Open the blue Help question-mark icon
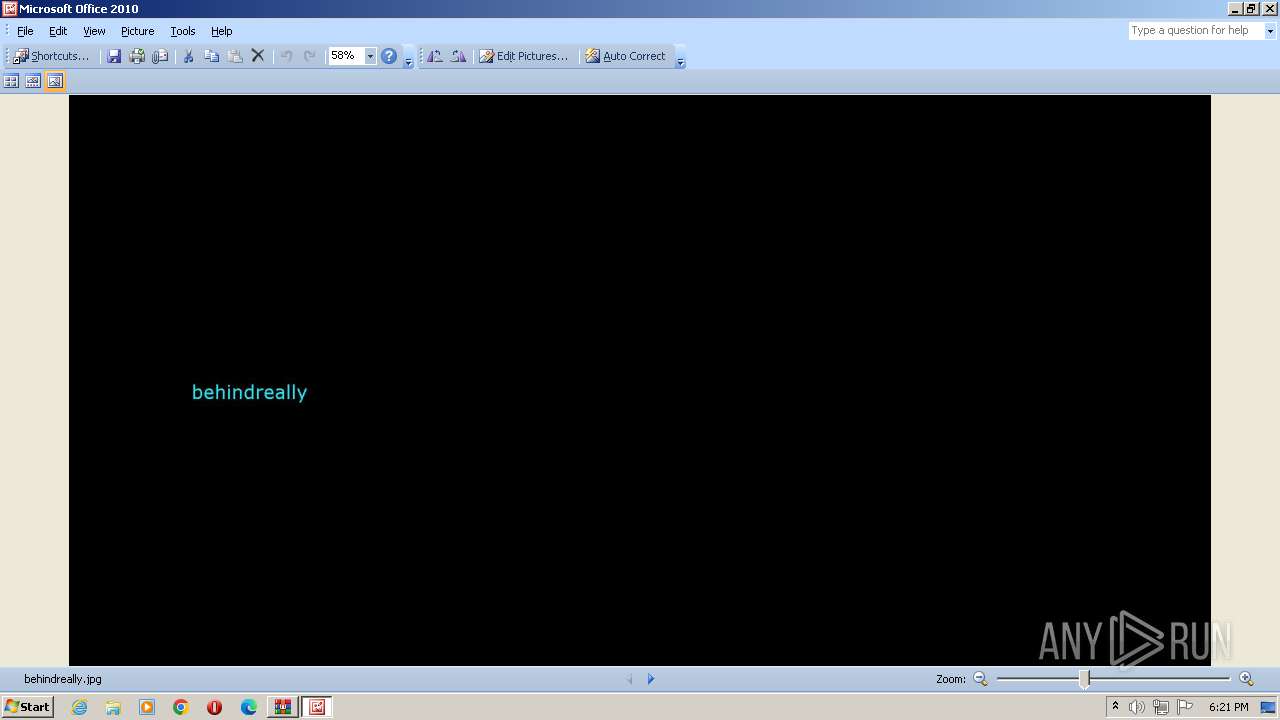The image size is (1280, 720). [389, 56]
